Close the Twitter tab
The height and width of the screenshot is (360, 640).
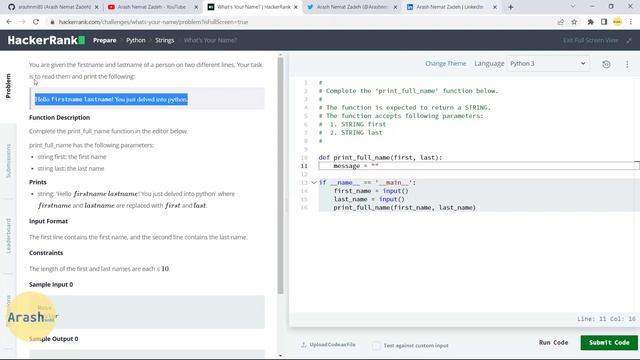pyautogui.click(x=395, y=7)
